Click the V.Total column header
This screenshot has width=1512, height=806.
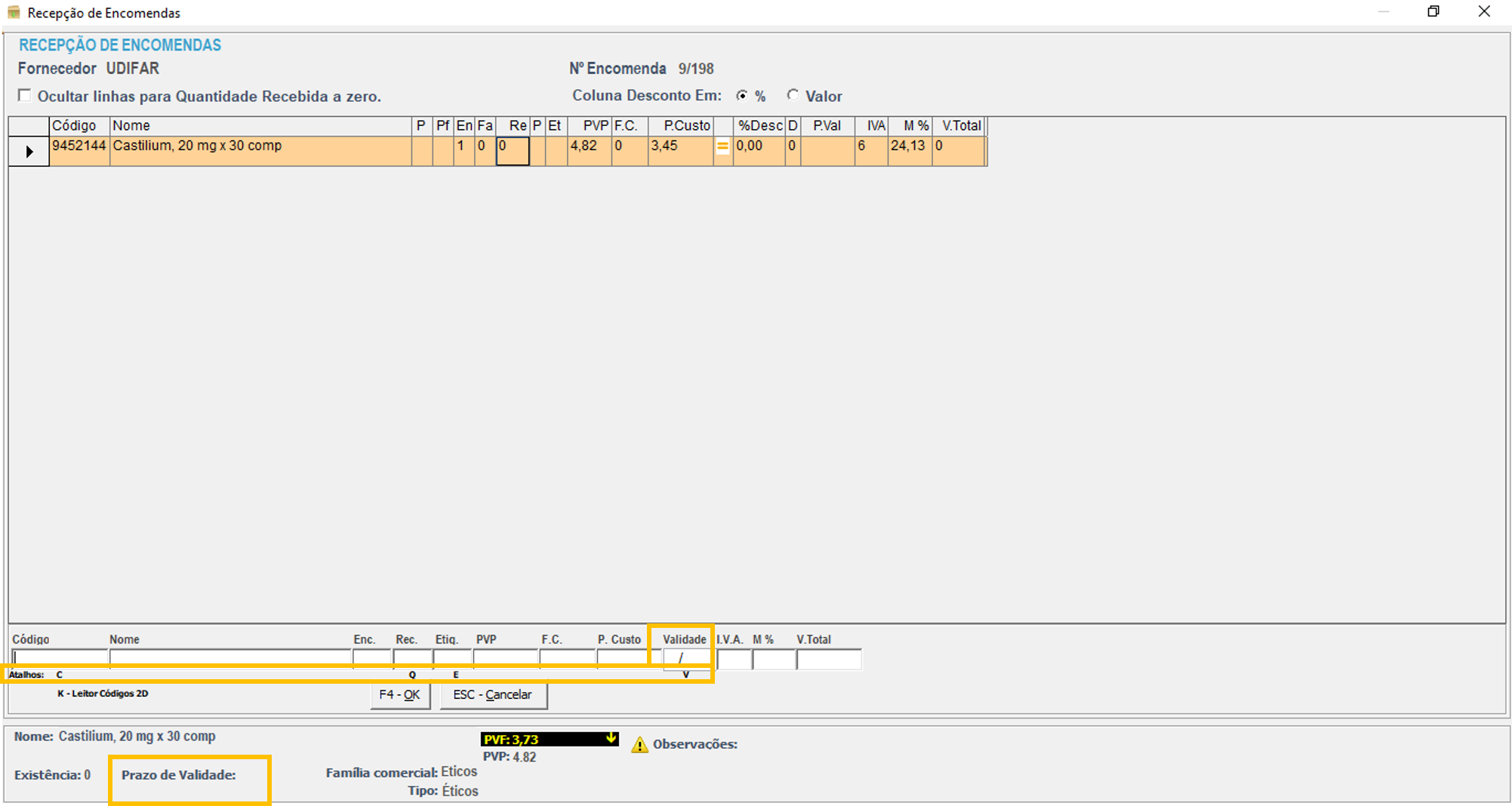pos(960,126)
